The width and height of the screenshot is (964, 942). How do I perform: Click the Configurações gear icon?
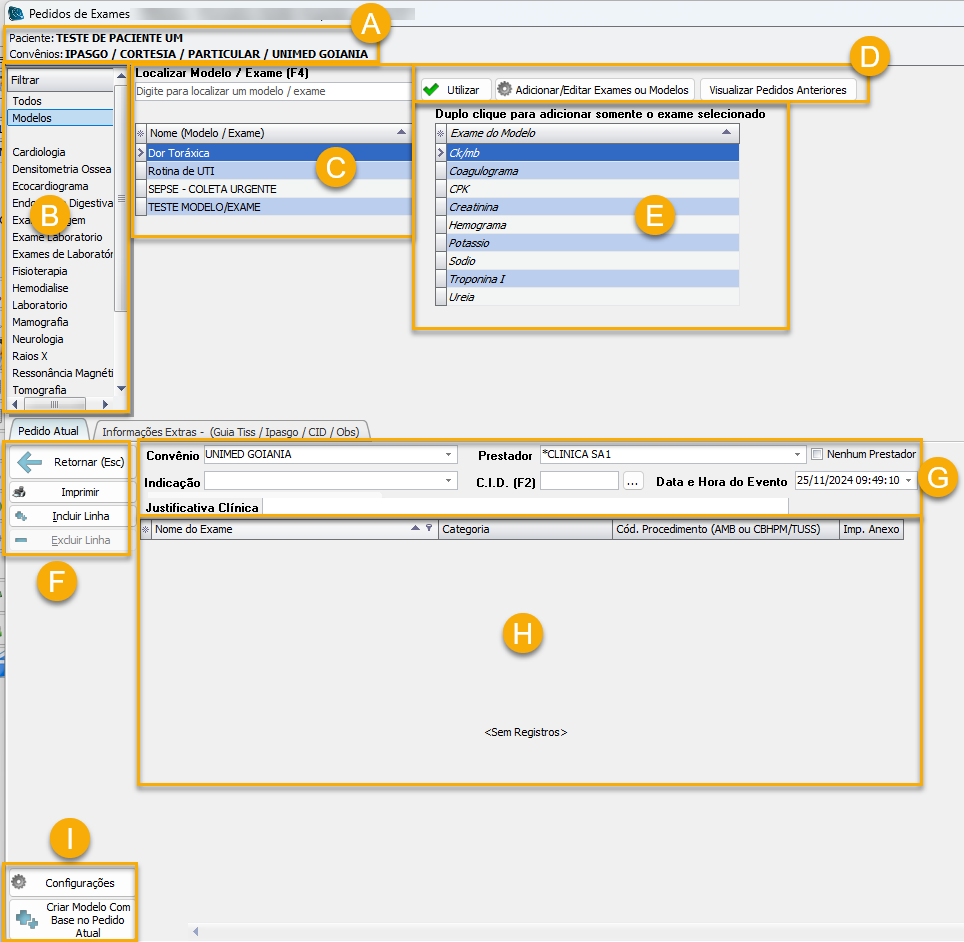point(18,882)
